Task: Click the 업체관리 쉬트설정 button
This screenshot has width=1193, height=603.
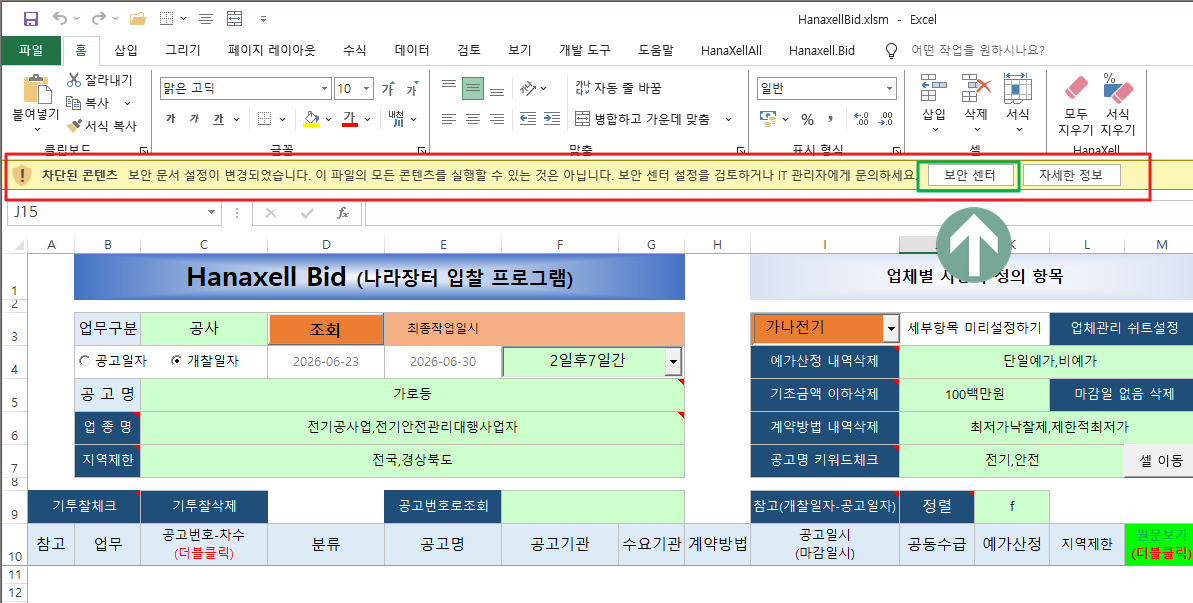Action: coord(1125,328)
